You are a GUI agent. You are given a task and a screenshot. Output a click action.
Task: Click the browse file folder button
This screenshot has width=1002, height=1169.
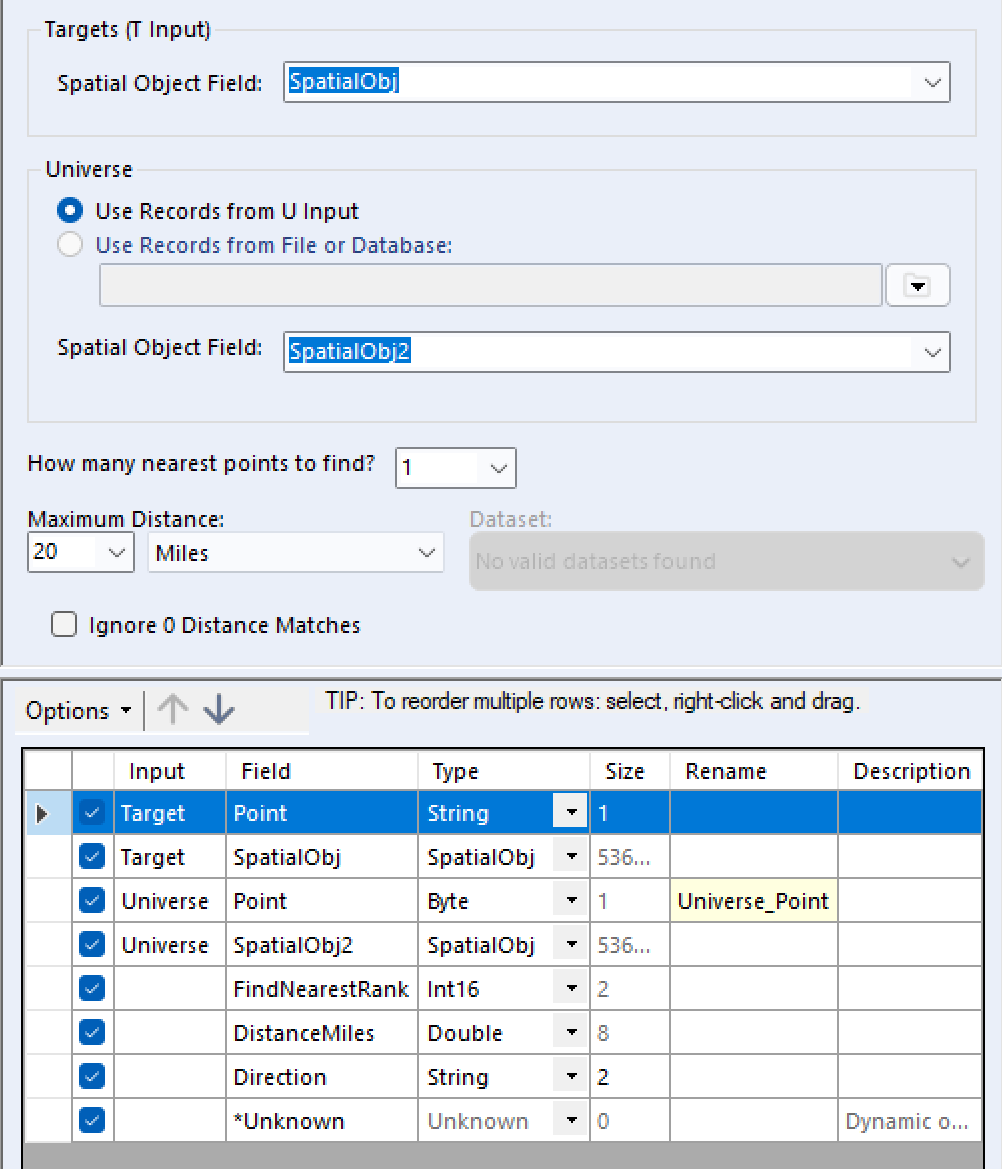pos(917,286)
